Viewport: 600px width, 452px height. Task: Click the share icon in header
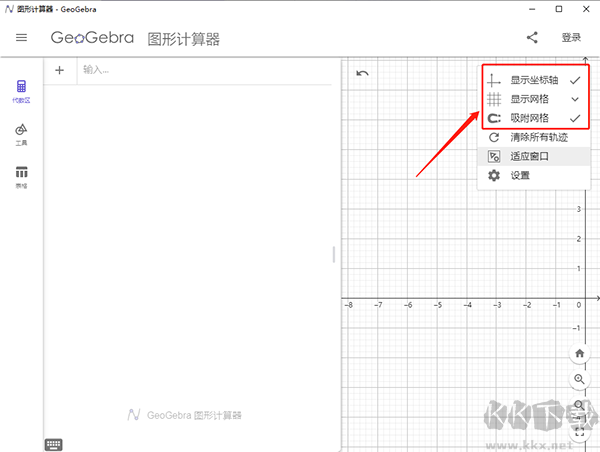point(532,38)
